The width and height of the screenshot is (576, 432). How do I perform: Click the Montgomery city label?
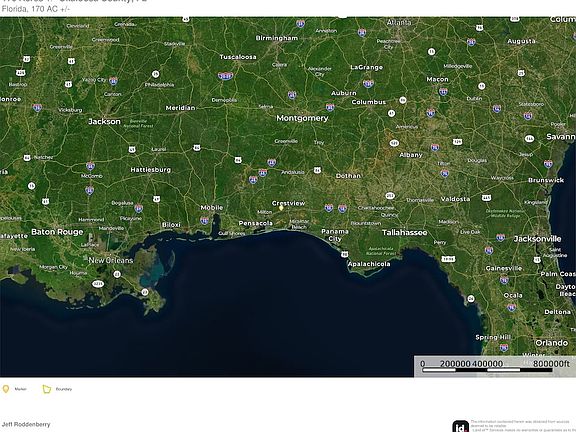point(302,118)
